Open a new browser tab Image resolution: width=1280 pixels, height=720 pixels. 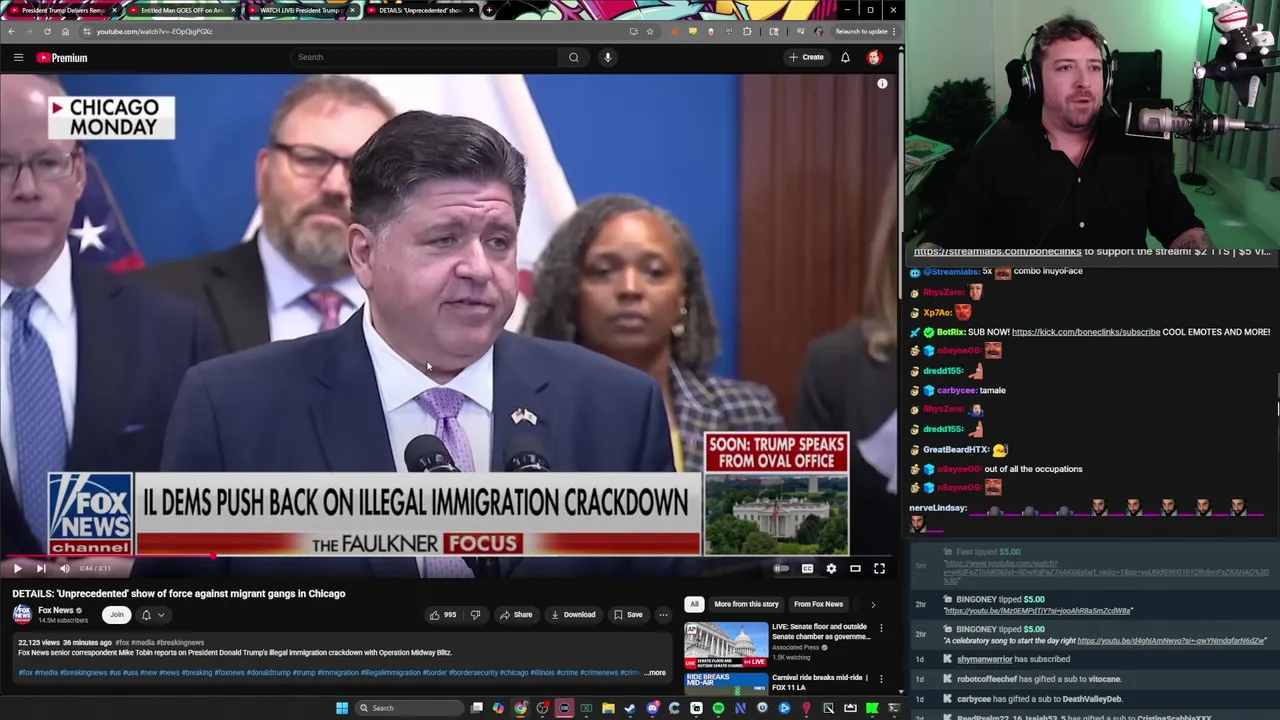point(488,10)
